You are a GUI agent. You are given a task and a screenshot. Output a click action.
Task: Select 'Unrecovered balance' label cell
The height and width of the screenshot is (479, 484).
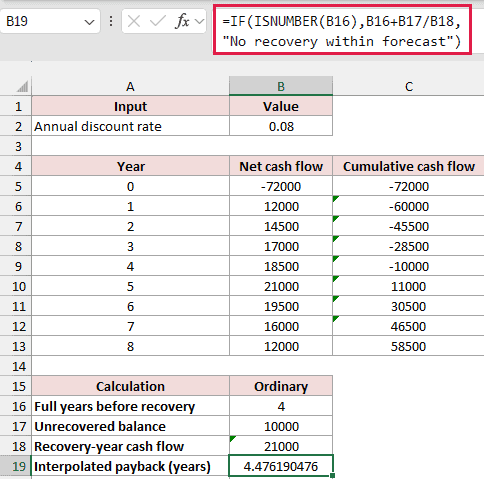tap(130, 426)
